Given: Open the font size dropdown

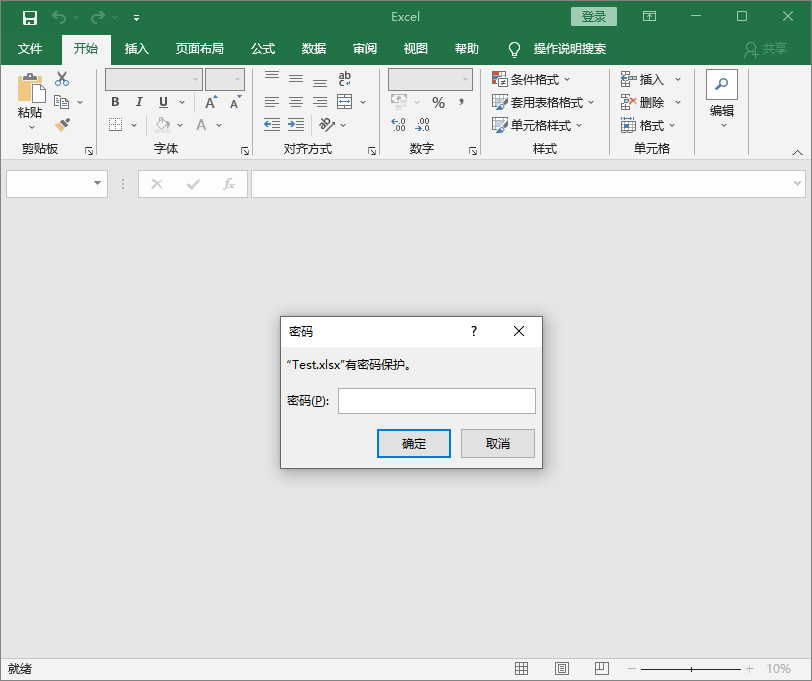Looking at the screenshot, I should click(x=236, y=78).
